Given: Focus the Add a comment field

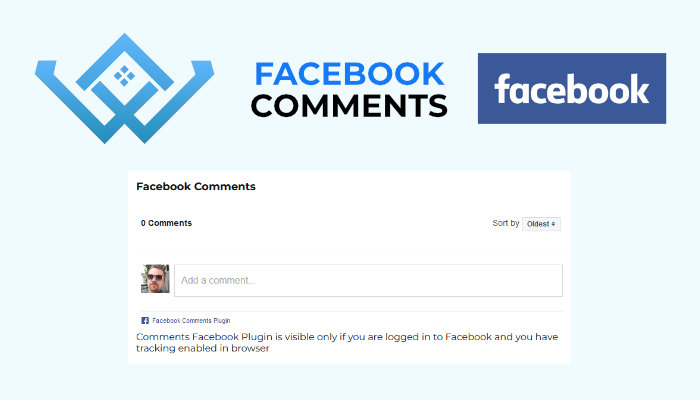Looking at the screenshot, I should pos(368,280).
